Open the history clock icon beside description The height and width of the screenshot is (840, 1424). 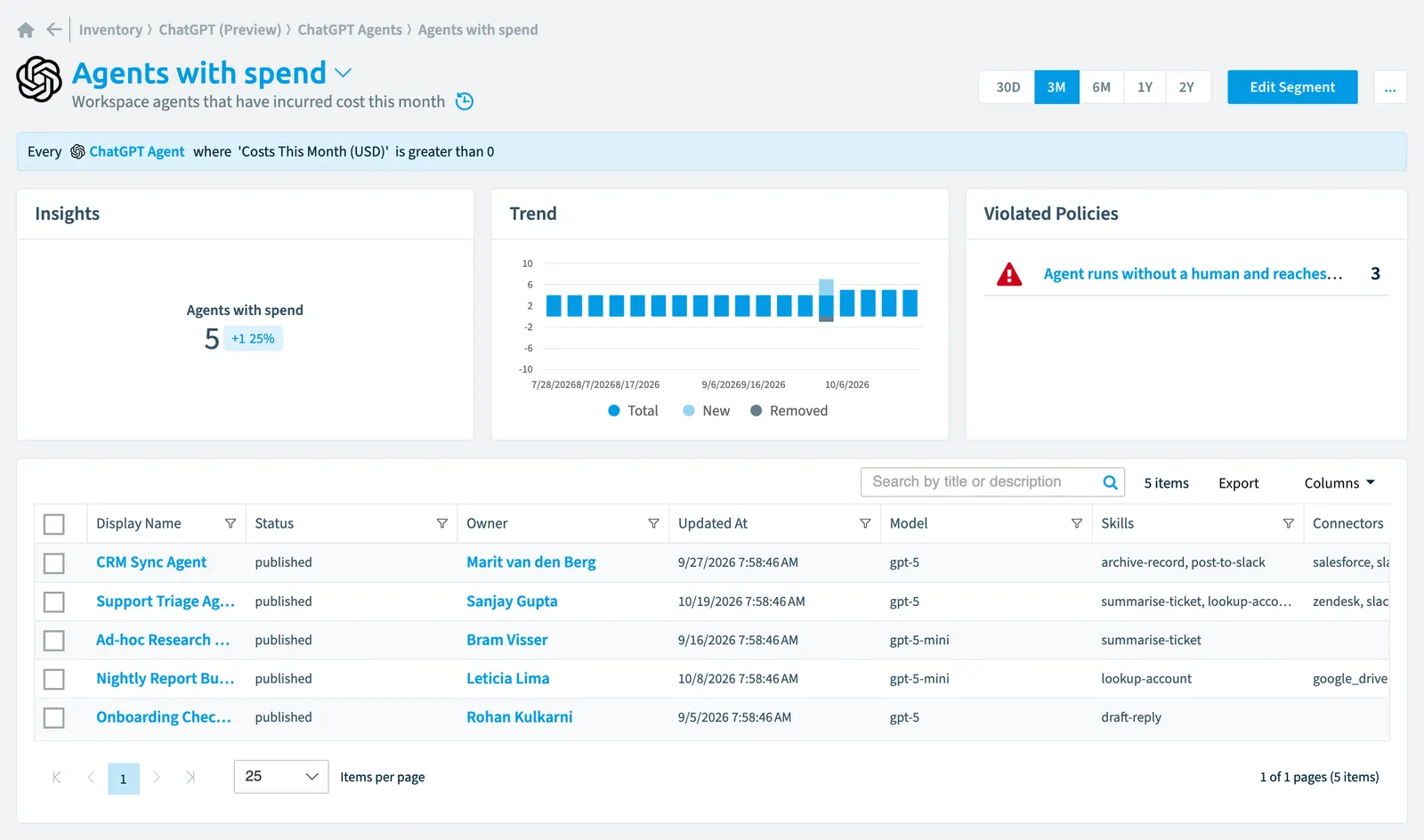point(465,101)
